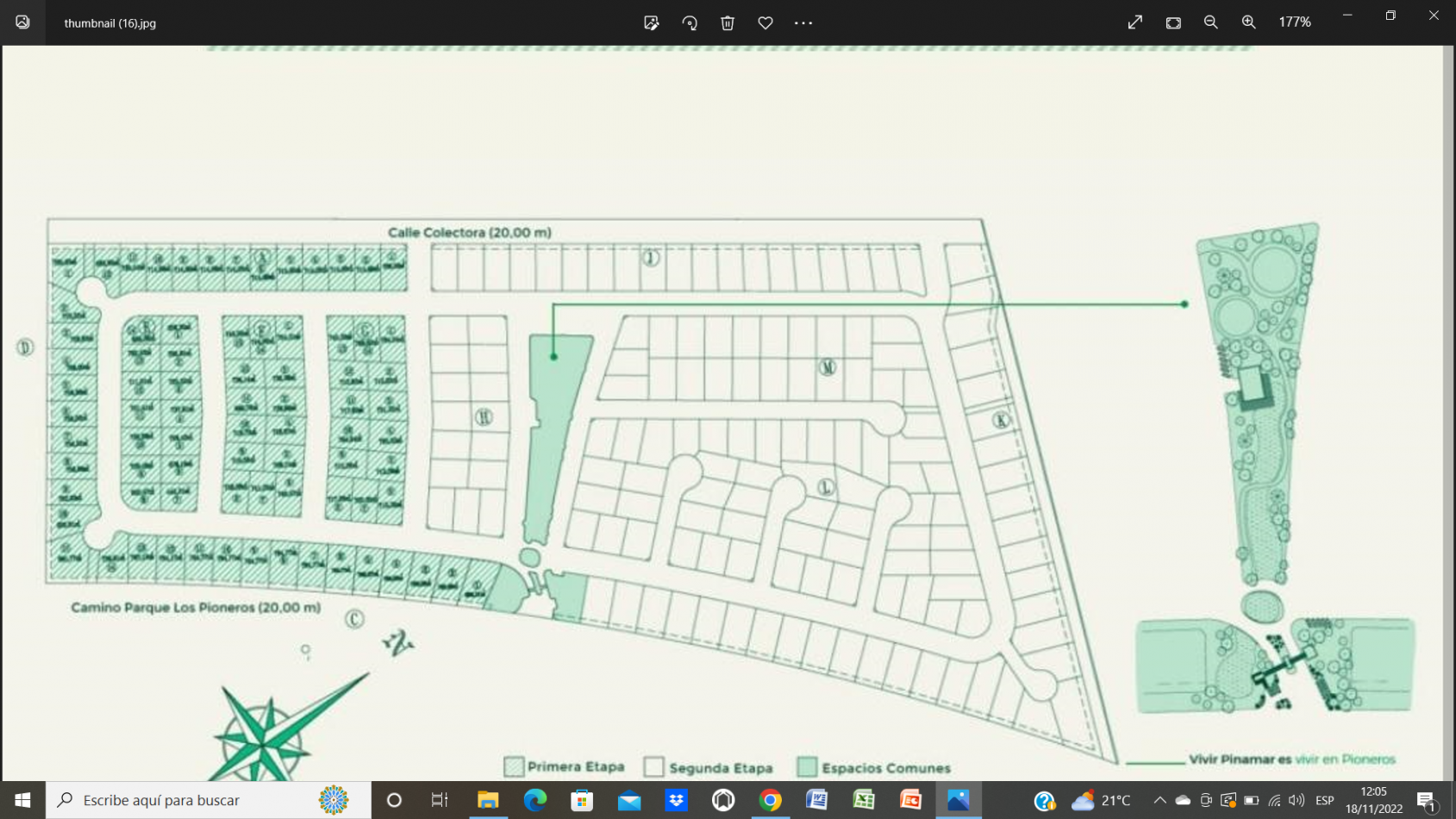Click the image vertical scrollbar
Viewport: 1456px width, 819px height.
1449,413
